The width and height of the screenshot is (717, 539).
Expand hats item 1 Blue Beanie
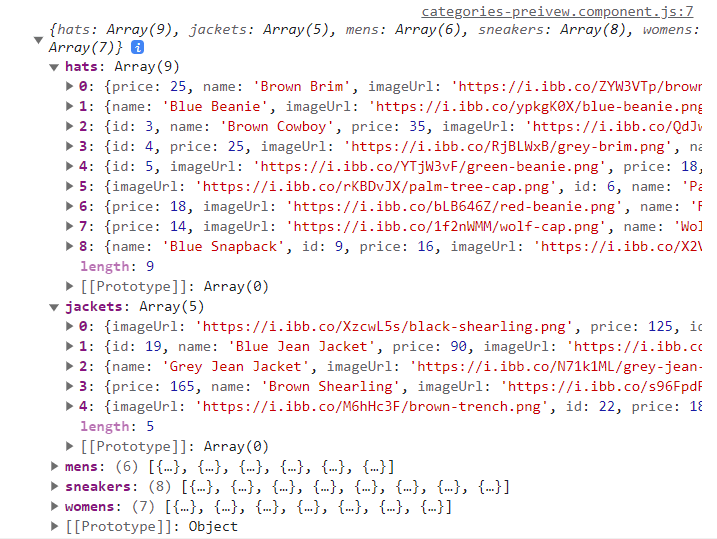click(70, 106)
